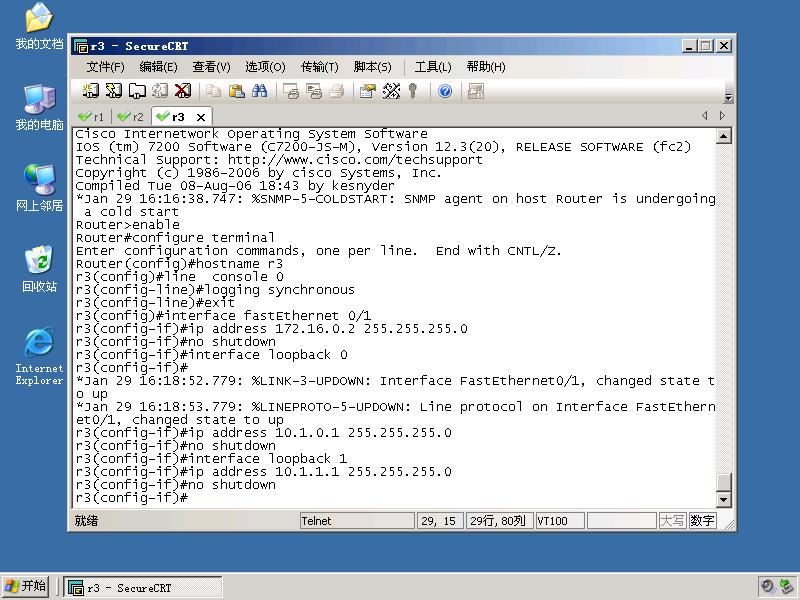
Task: Click the speaker-like system tray icon
Action: pyautogui.click(x=767, y=586)
